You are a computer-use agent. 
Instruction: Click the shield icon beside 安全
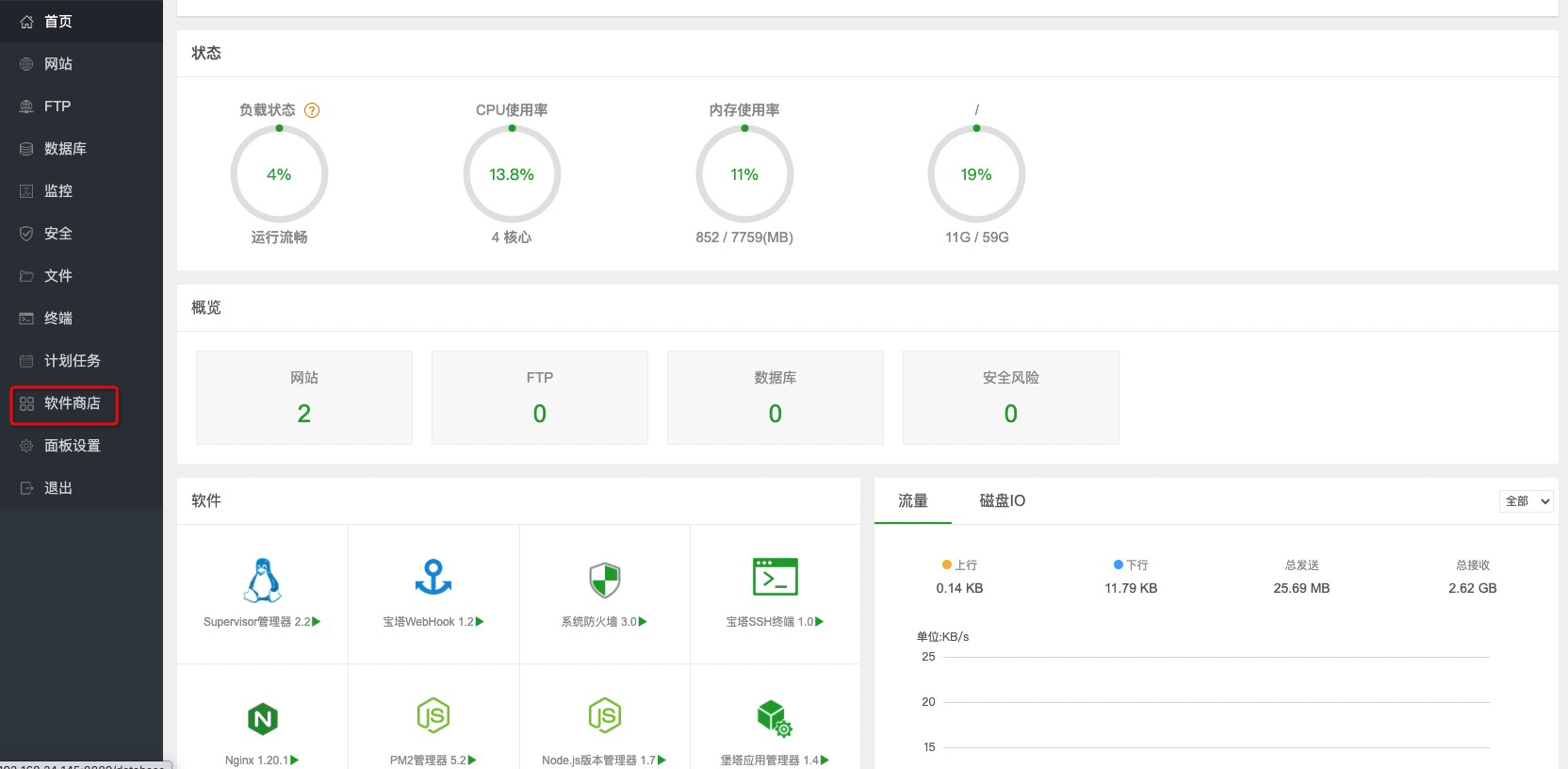pyautogui.click(x=26, y=234)
